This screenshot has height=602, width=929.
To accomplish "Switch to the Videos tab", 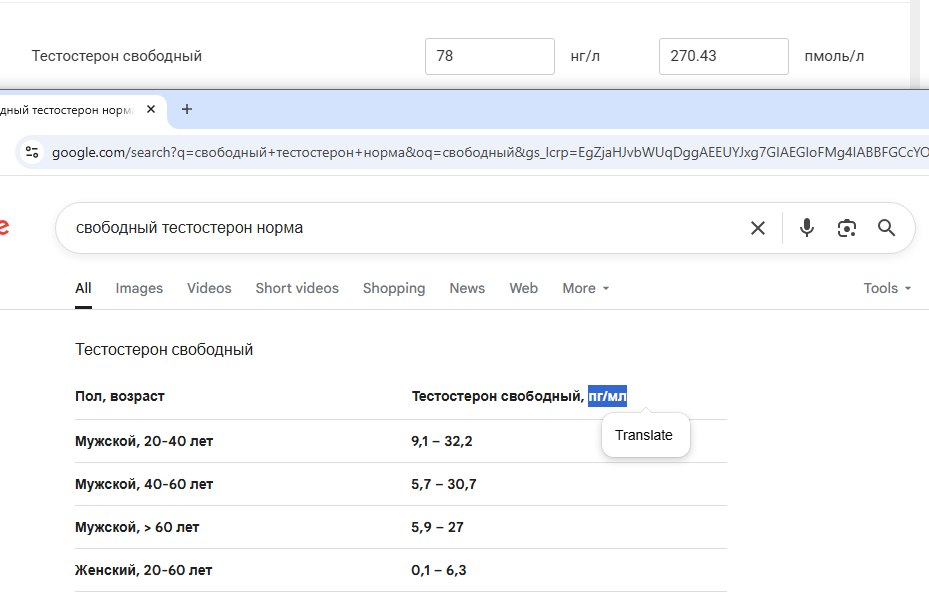I will coord(209,288).
